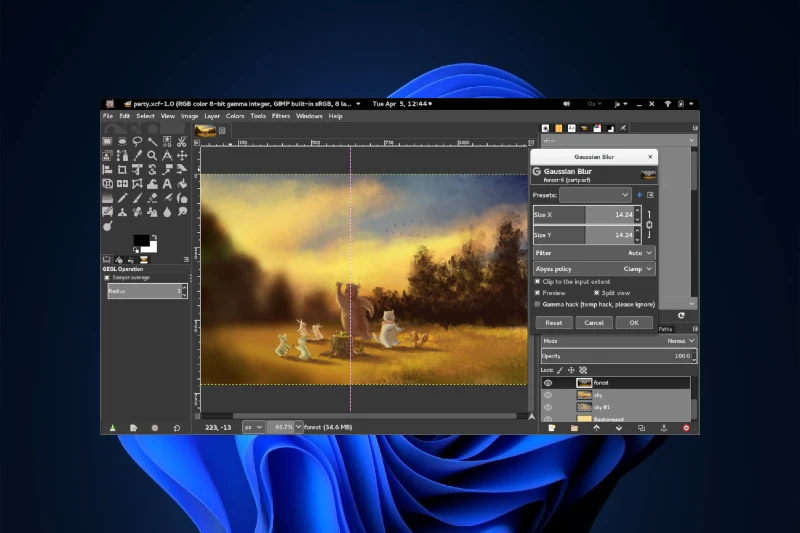Image resolution: width=800 pixels, height=533 pixels.
Task: Toggle visibility of the sky layer
Action: point(548,395)
